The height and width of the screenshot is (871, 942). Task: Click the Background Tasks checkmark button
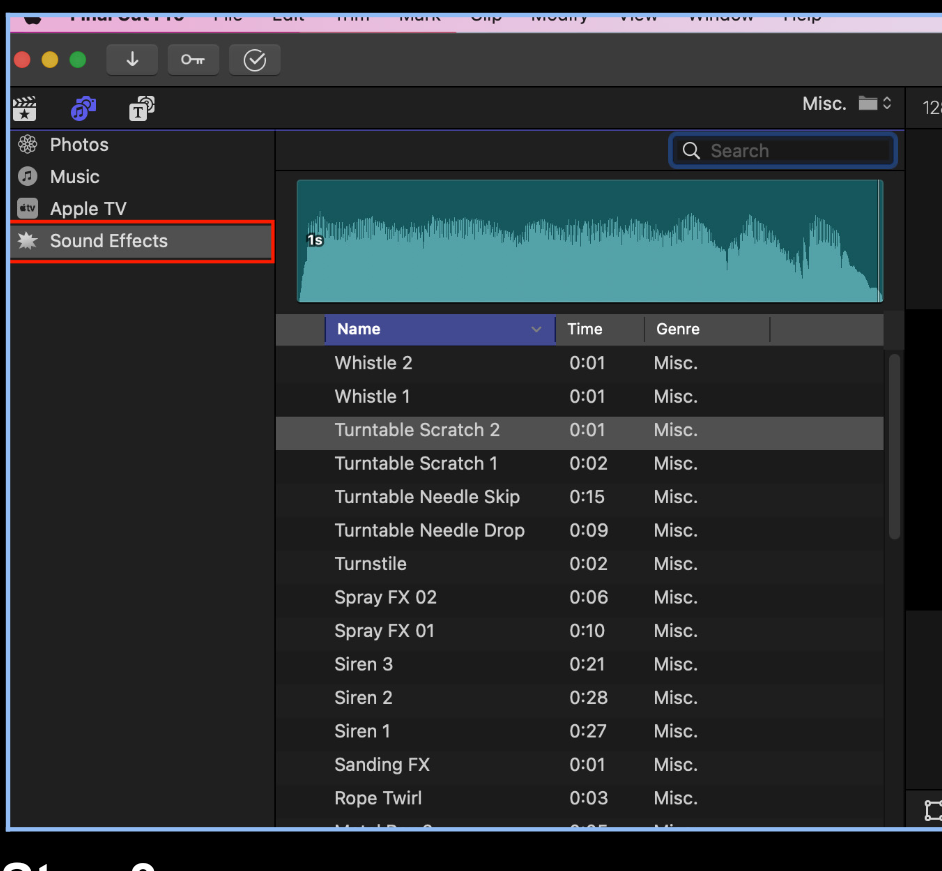click(x=255, y=59)
